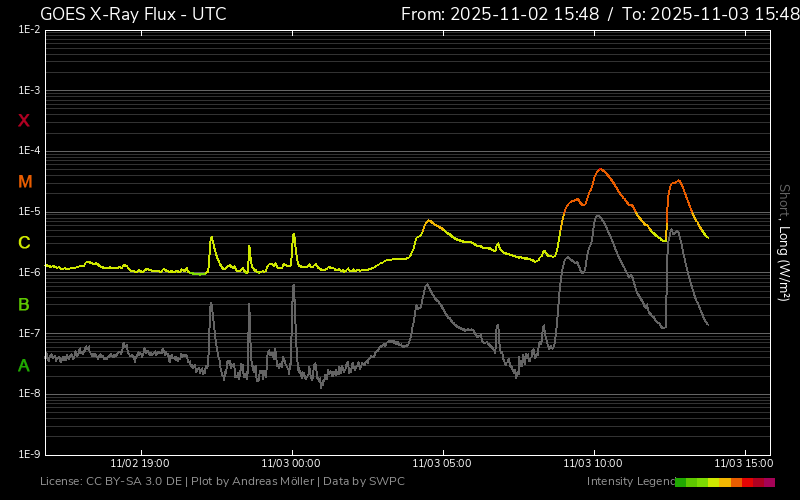This screenshot has width=800, height=500.
Task: Click the '11/02 19:00' time label
Action: click(x=140, y=463)
